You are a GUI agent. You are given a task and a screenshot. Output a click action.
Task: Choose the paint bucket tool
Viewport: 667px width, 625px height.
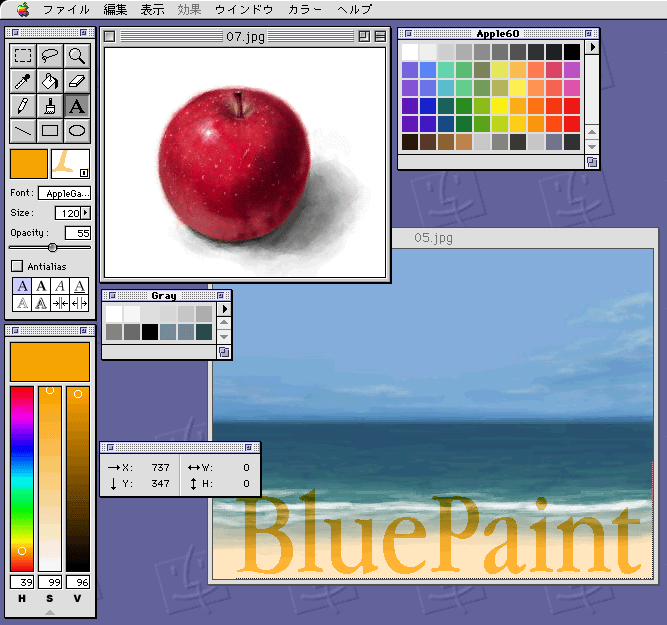click(50, 81)
